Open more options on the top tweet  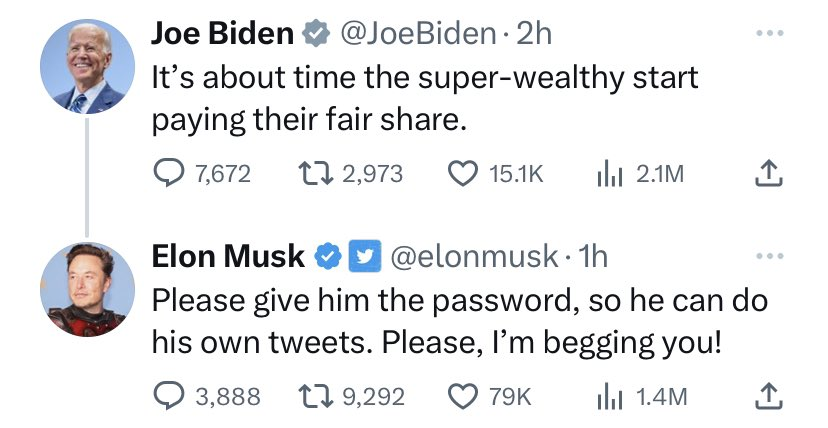pos(770,34)
